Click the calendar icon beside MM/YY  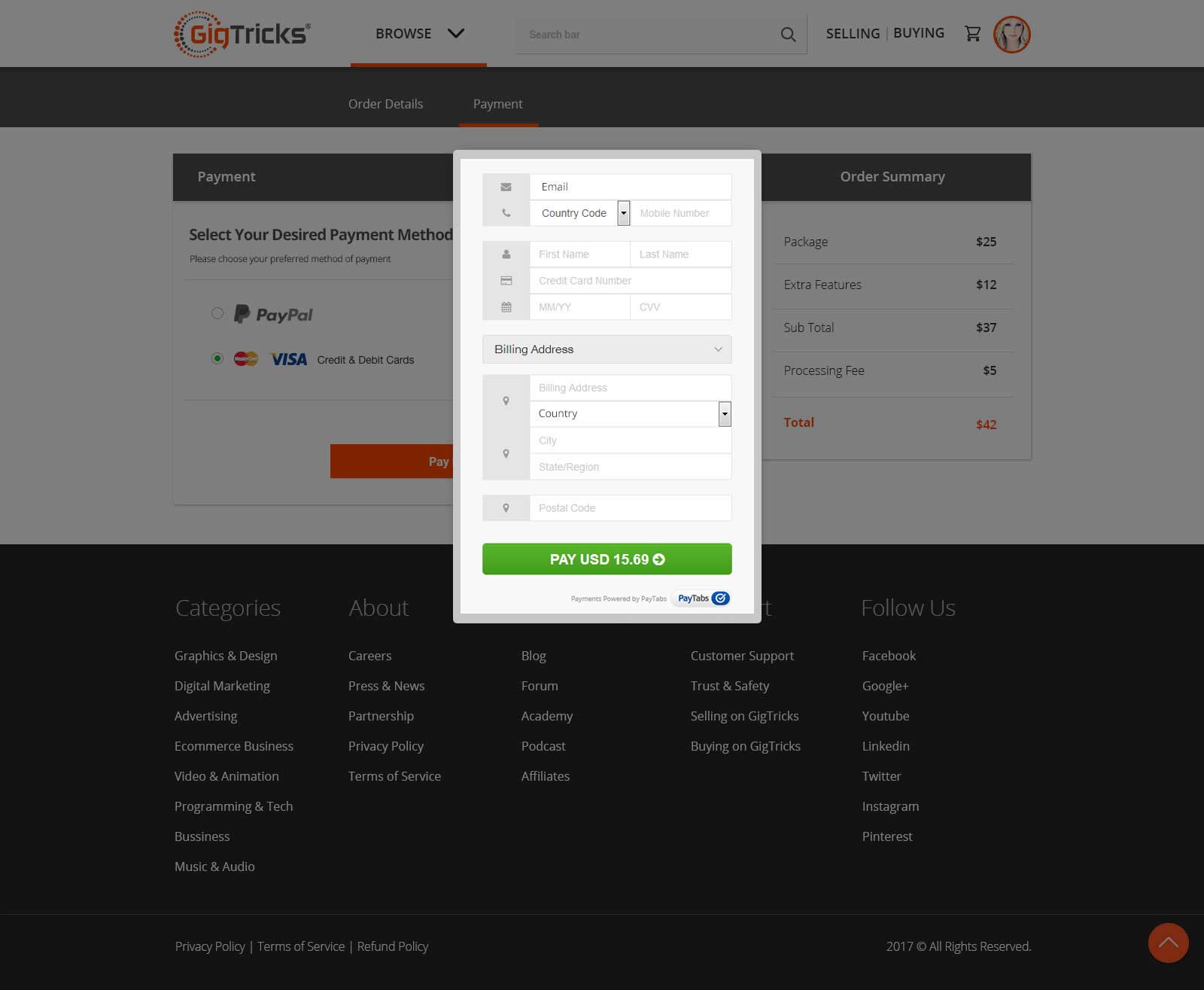506,307
